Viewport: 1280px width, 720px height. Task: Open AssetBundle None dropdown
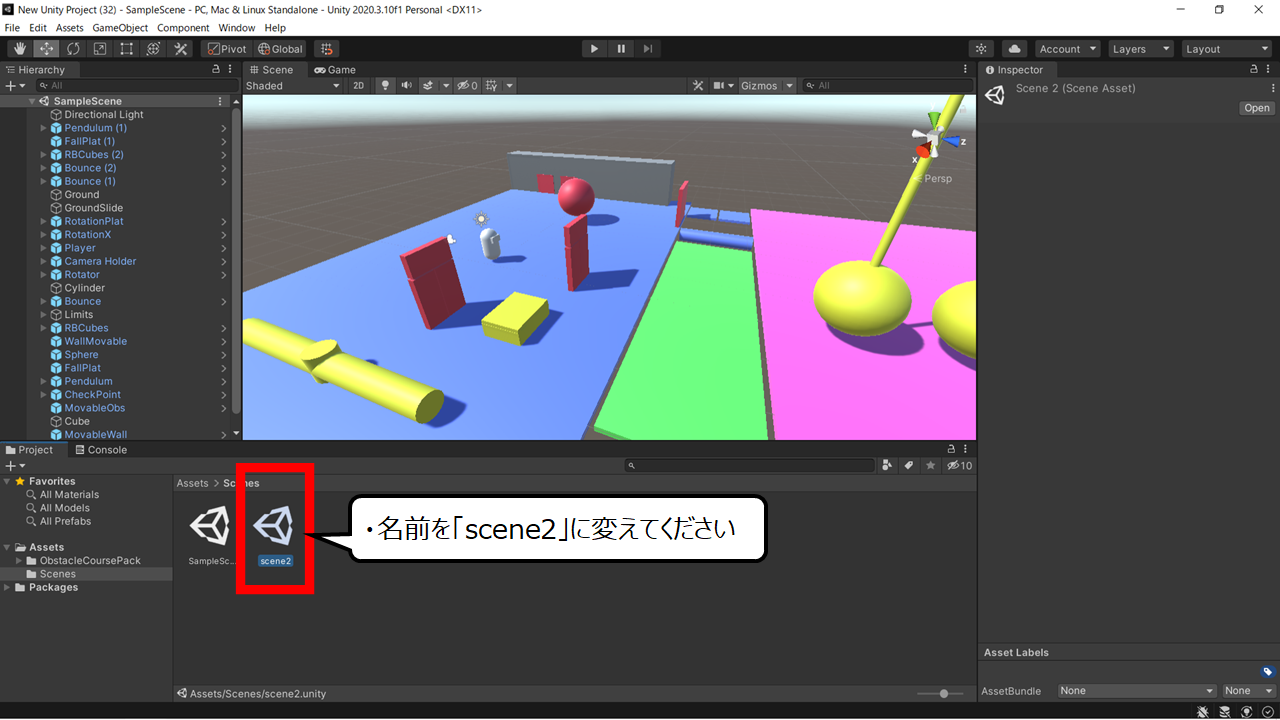[x=1137, y=691]
